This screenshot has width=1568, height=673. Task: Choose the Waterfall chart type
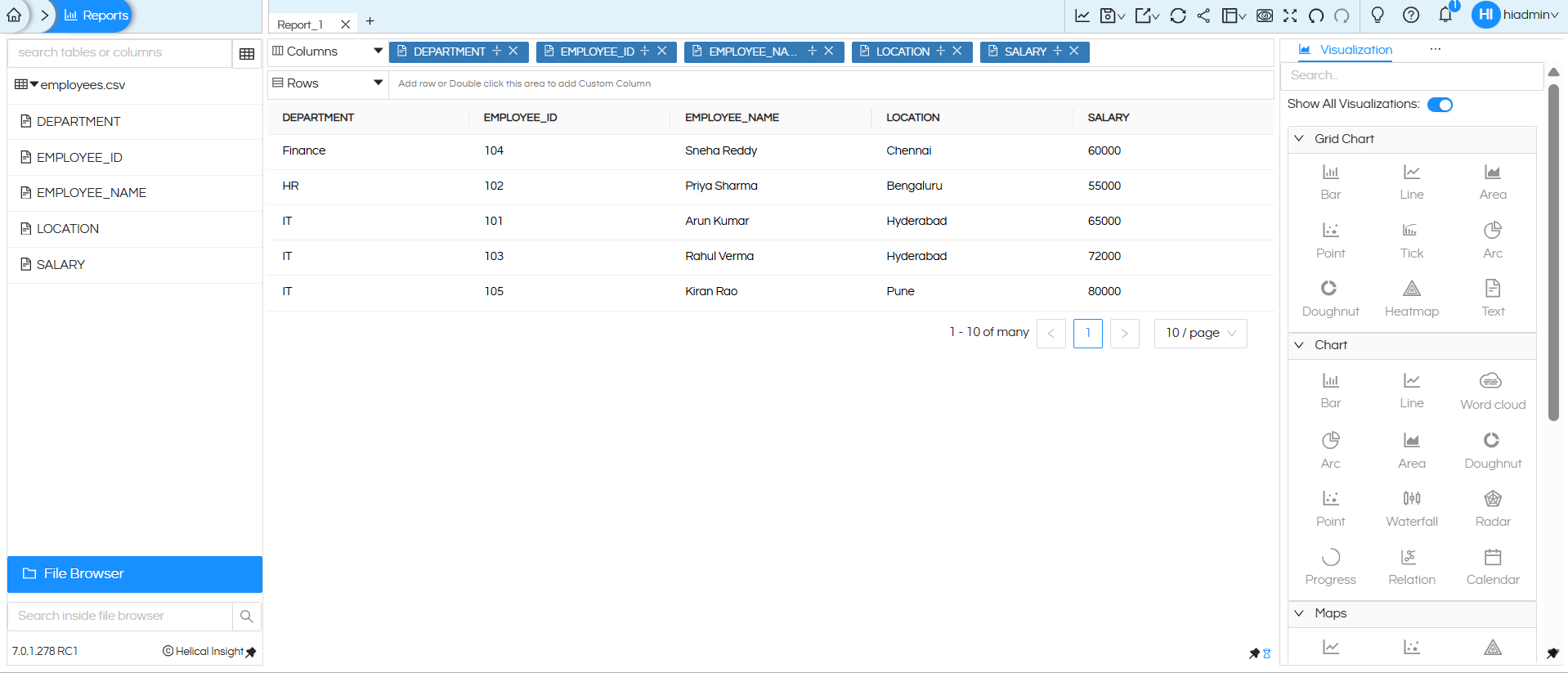click(1412, 508)
